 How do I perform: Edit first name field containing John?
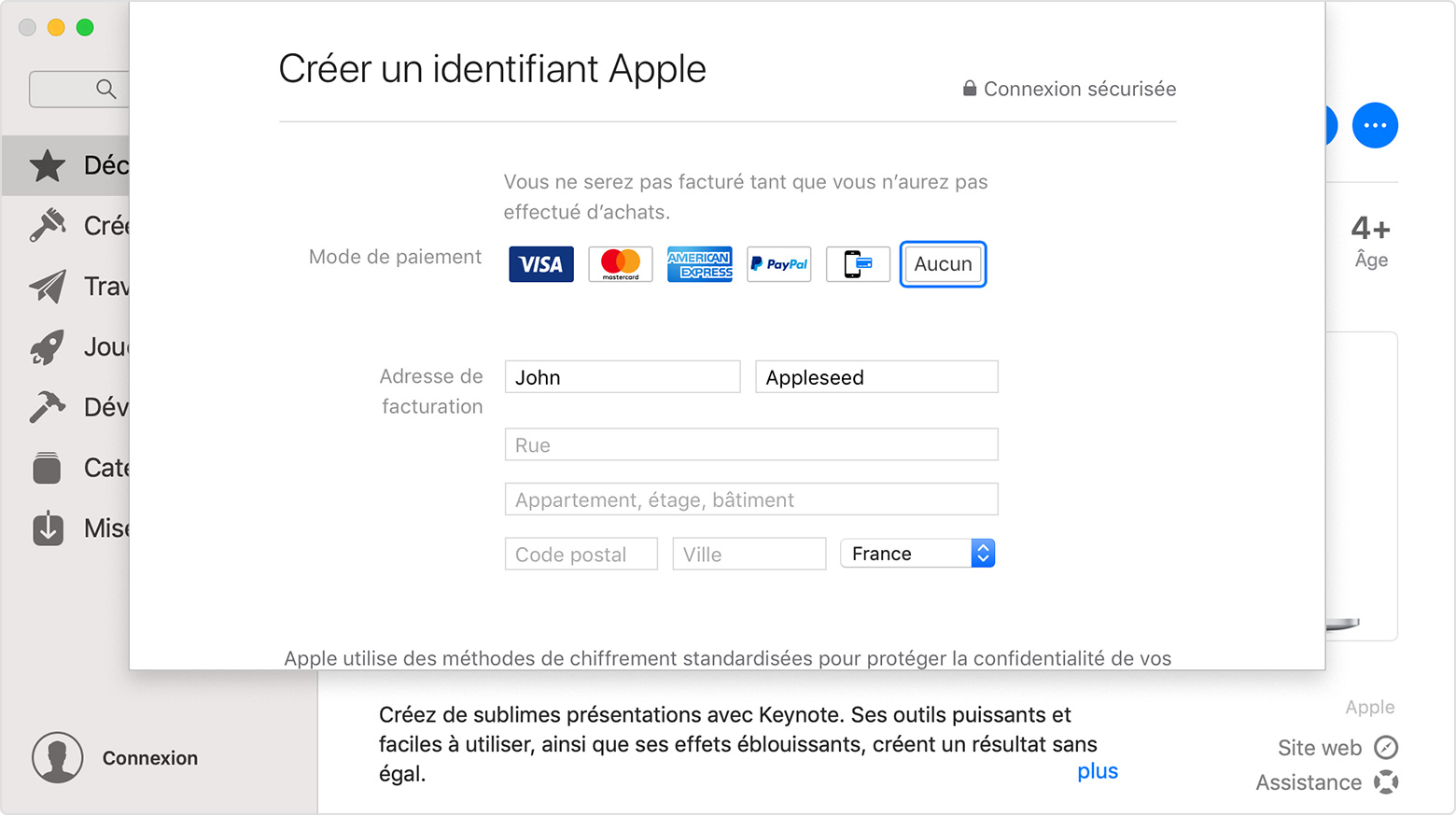623,377
